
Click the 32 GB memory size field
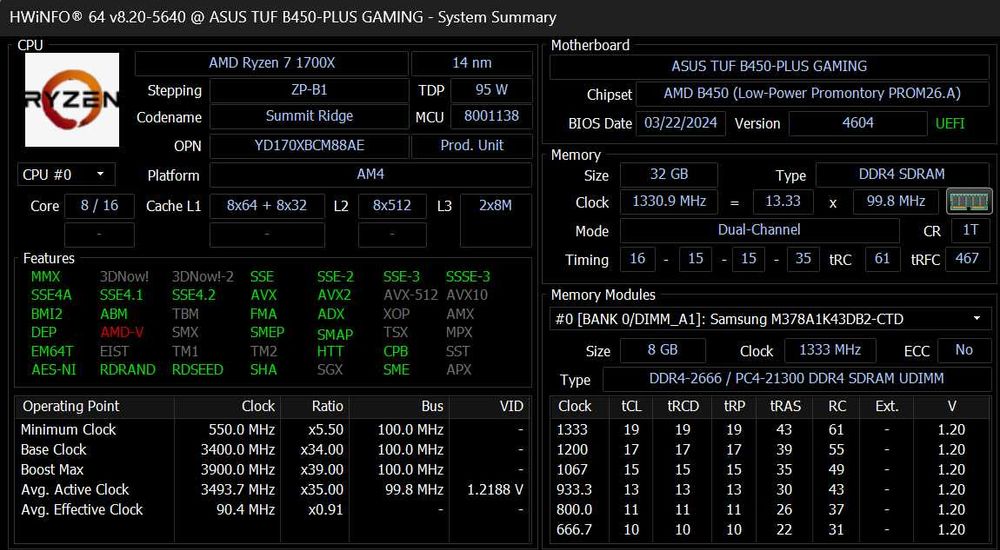(x=668, y=175)
